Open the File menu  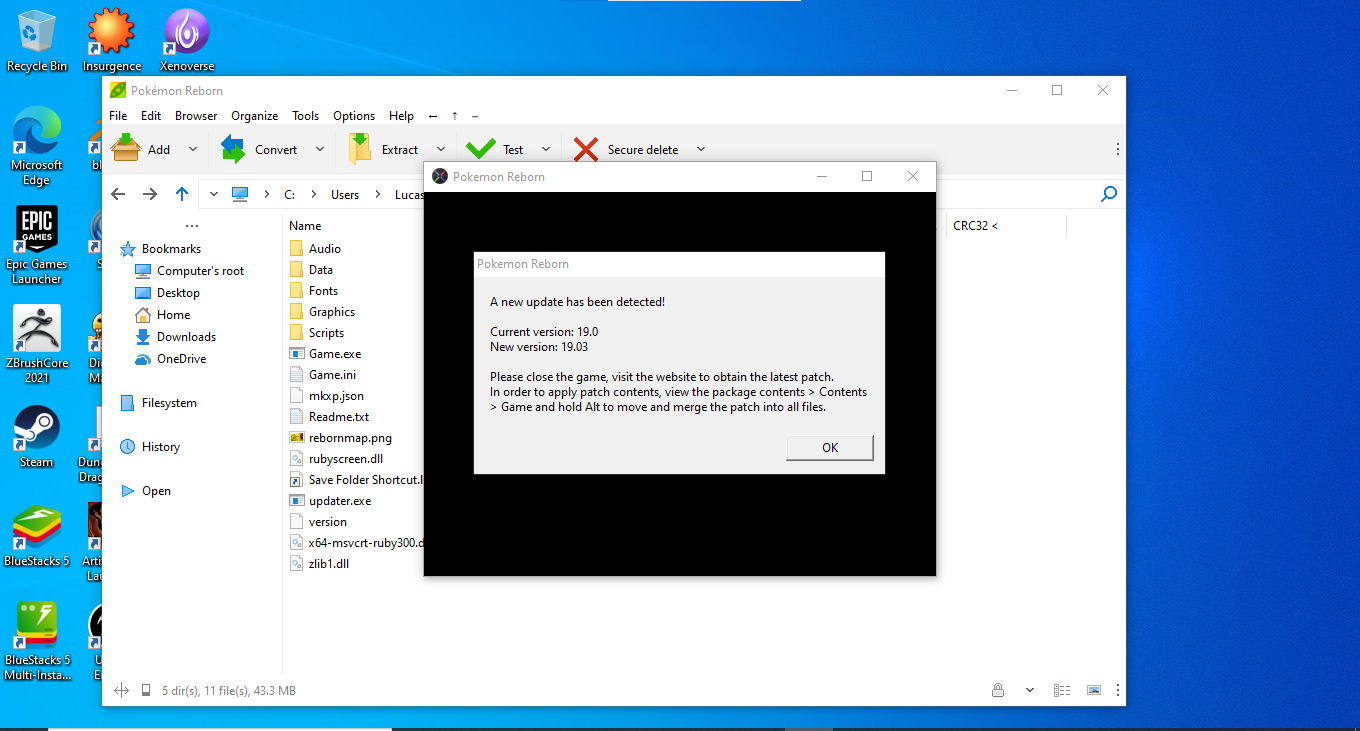click(118, 116)
